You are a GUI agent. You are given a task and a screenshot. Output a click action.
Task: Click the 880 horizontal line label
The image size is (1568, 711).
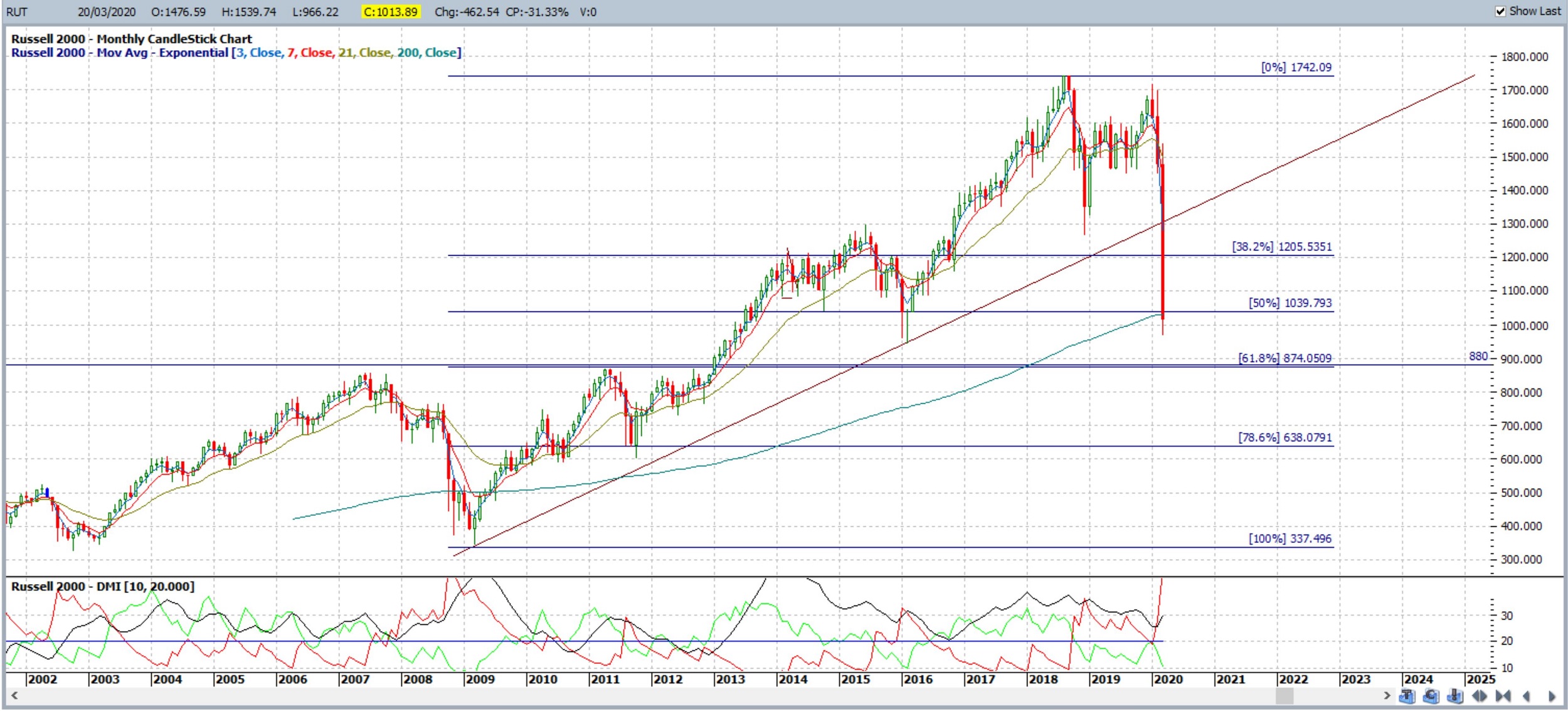click(1478, 356)
